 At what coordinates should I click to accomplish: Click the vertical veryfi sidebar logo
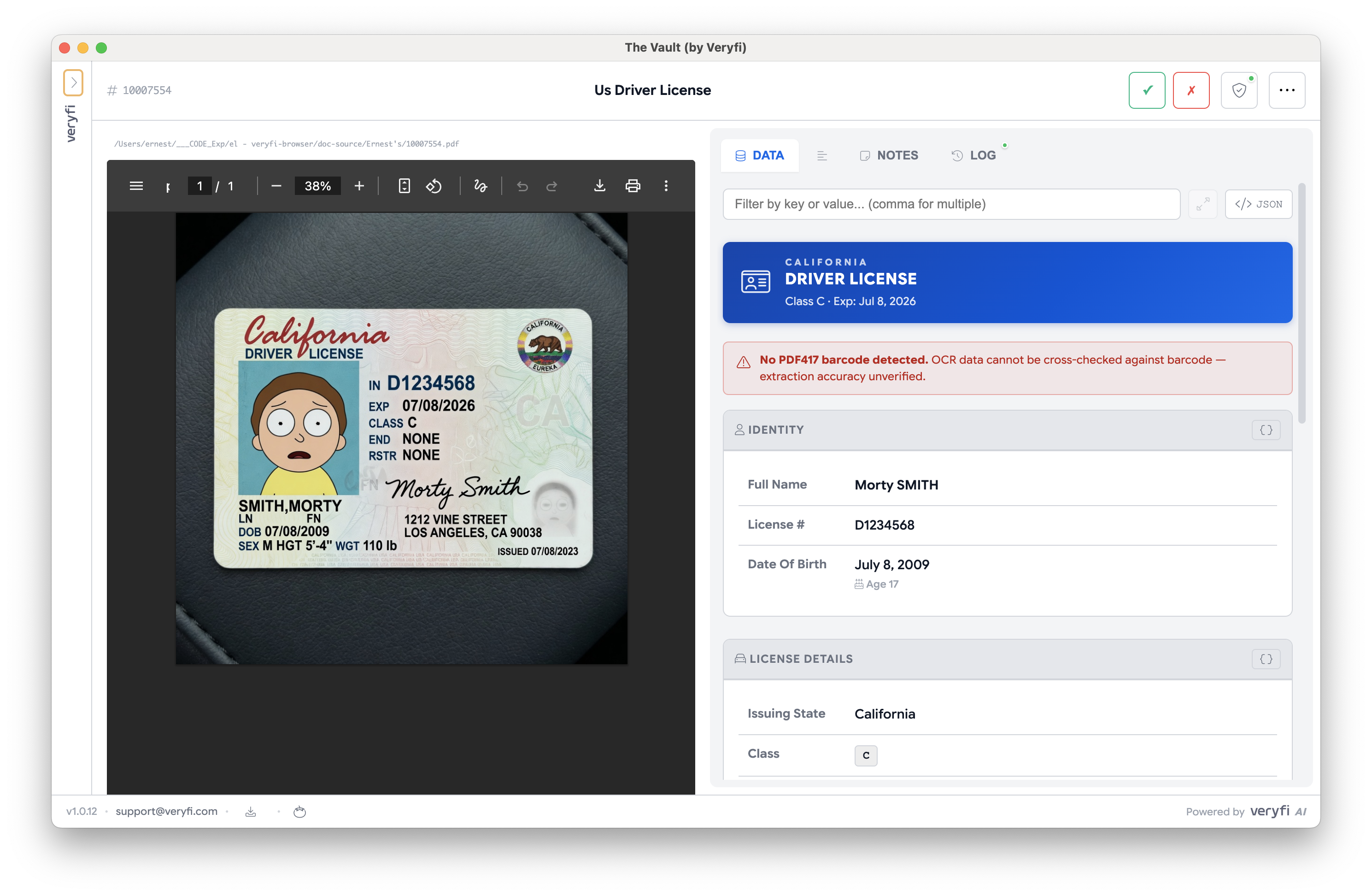coord(70,123)
